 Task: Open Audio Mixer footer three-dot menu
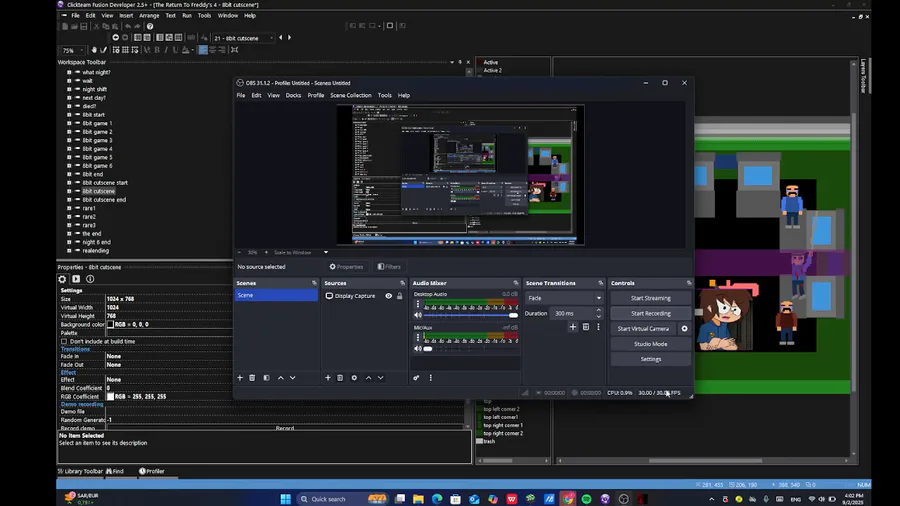(x=430, y=377)
